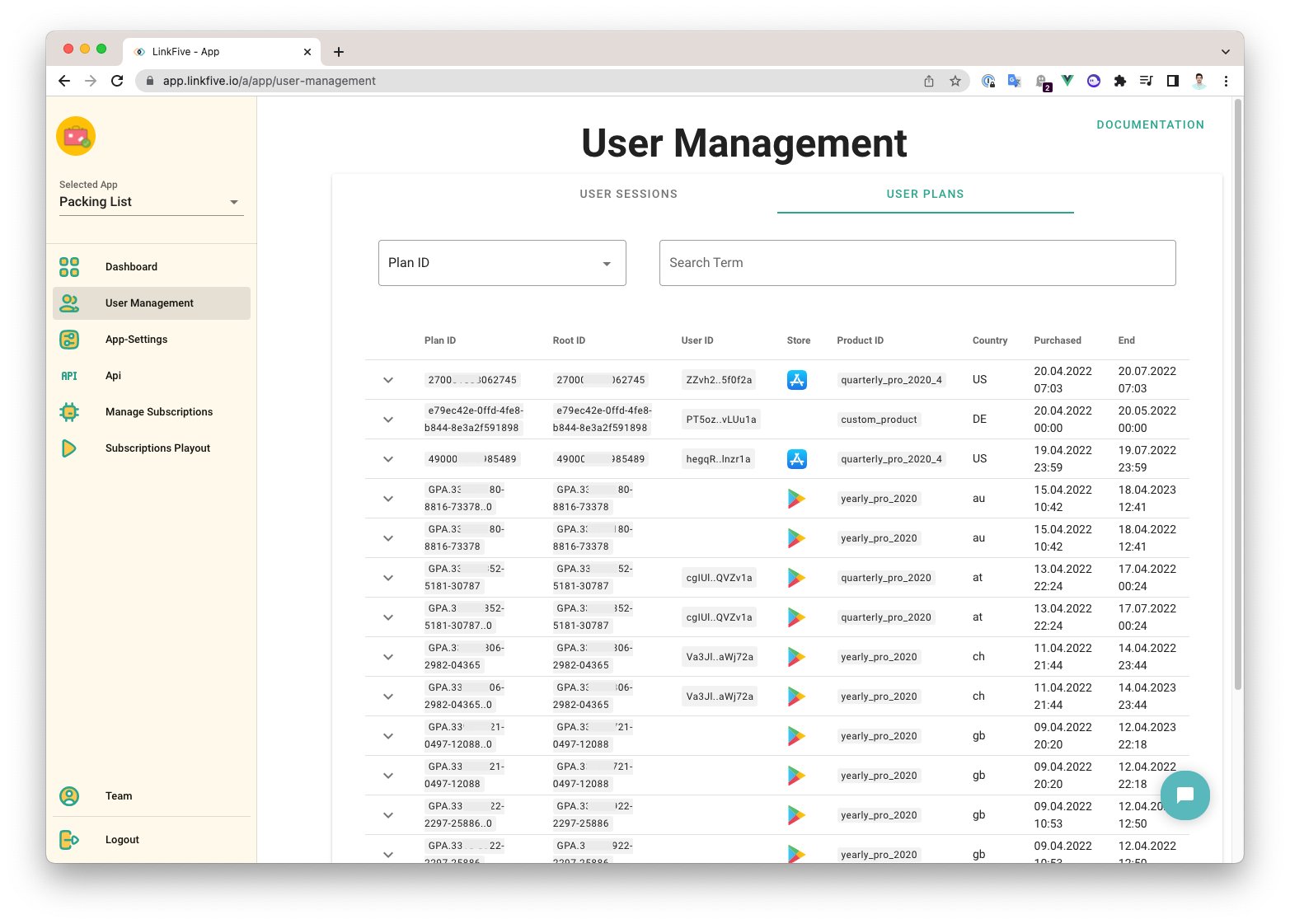Click the API icon in sidebar

69,376
